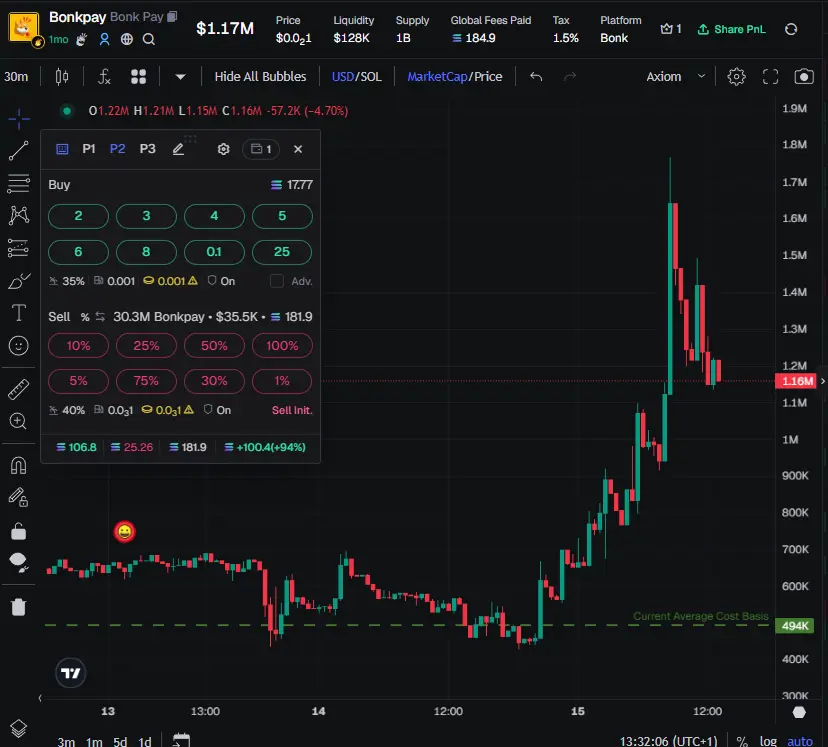Open chart settings gear
This screenshot has width=828, height=747.
tap(737, 77)
